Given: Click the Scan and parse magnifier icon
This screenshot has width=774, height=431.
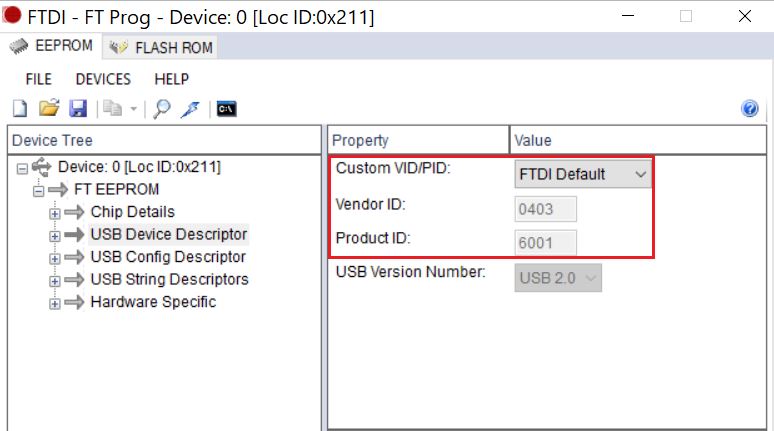Looking at the screenshot, I should pyautogui.click(x=161, y=109).
